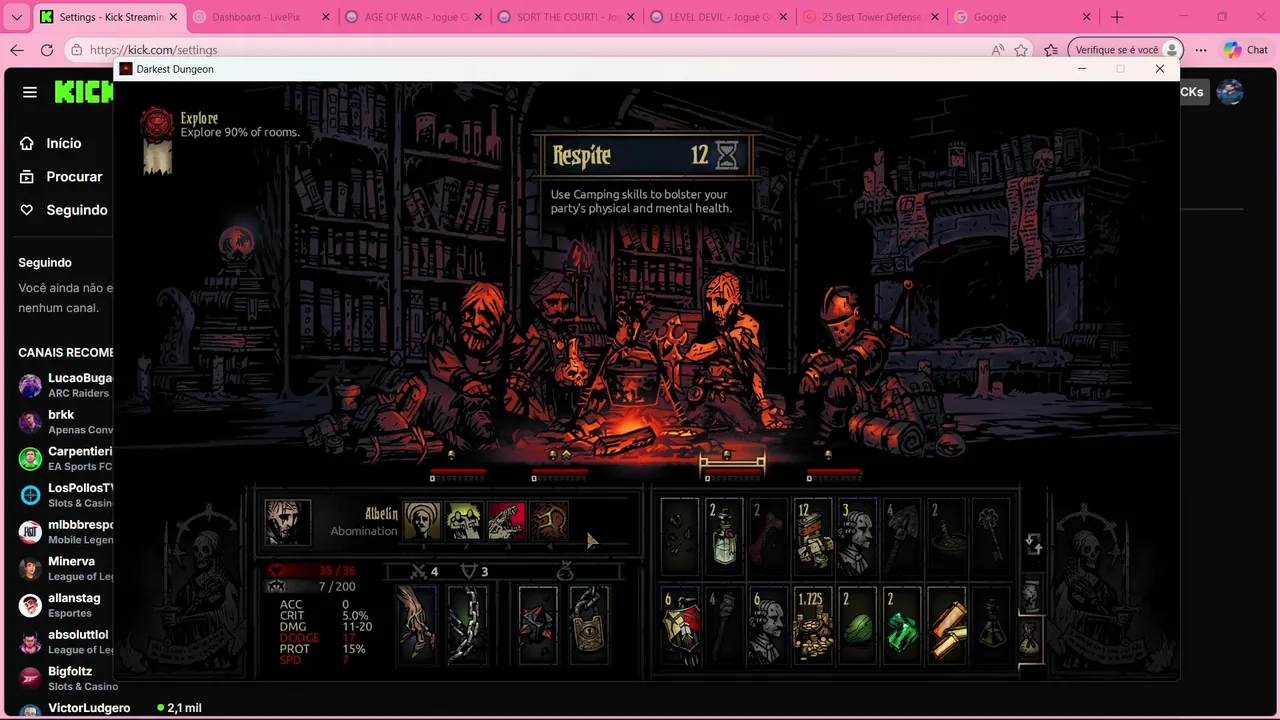Select the fourth camping skill icon

549,521
